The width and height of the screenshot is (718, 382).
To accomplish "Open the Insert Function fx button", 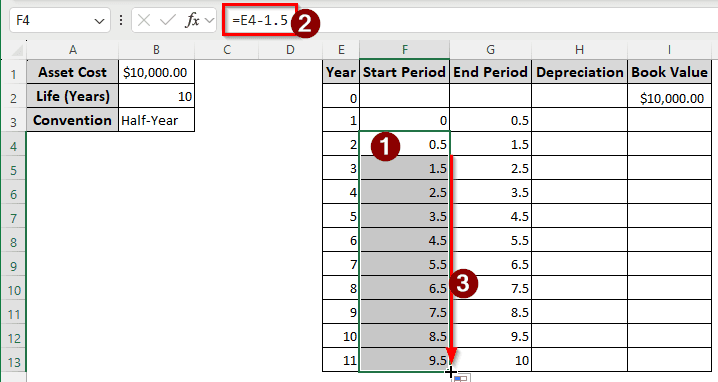I will (192, 20).
